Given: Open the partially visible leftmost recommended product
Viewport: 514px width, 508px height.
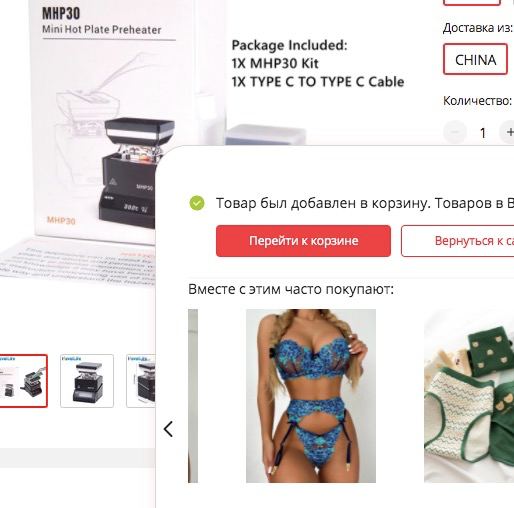Looking at the screenshot, I should (193, 396).
